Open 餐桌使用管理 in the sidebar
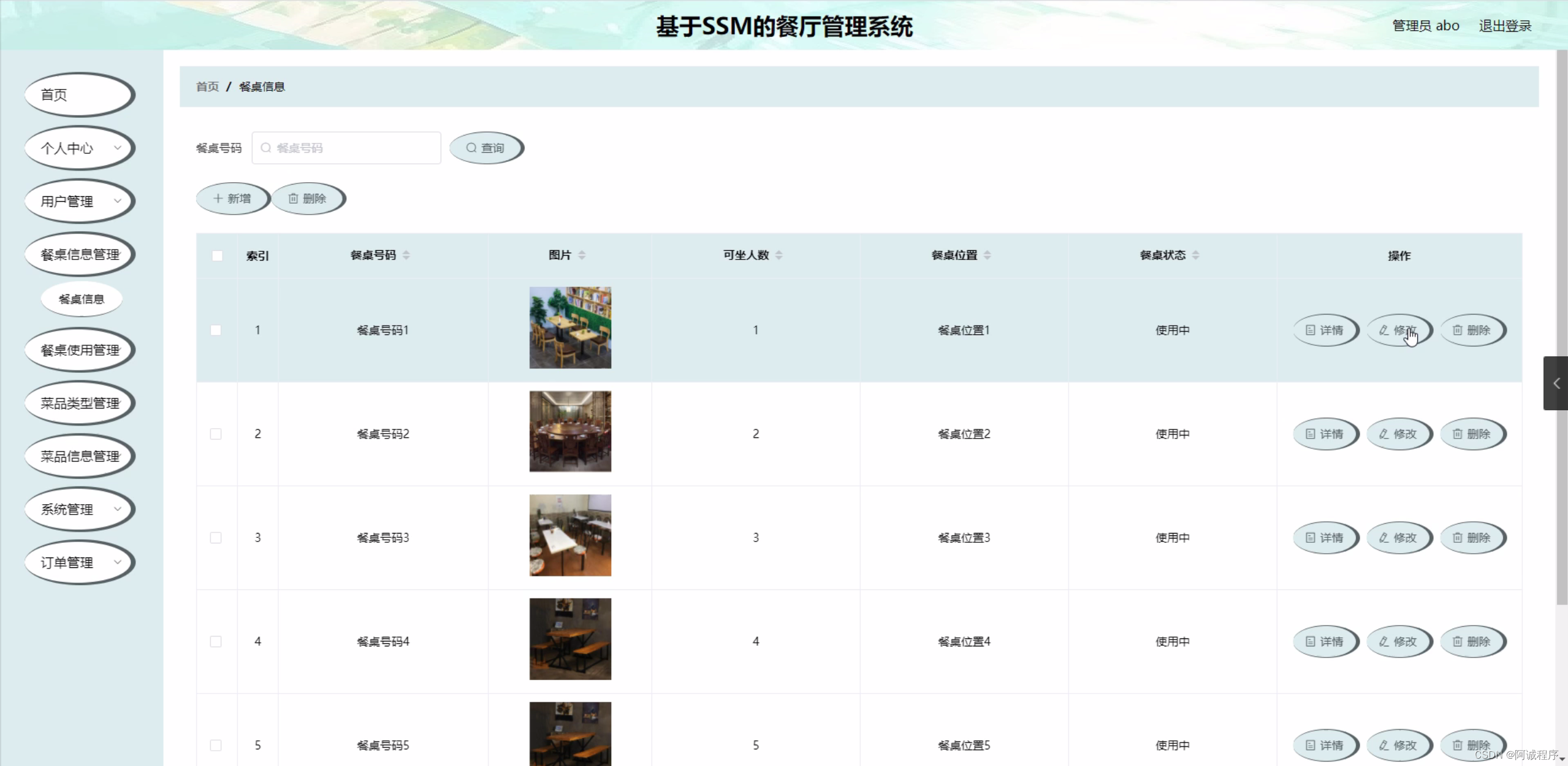 click(79, 350)
